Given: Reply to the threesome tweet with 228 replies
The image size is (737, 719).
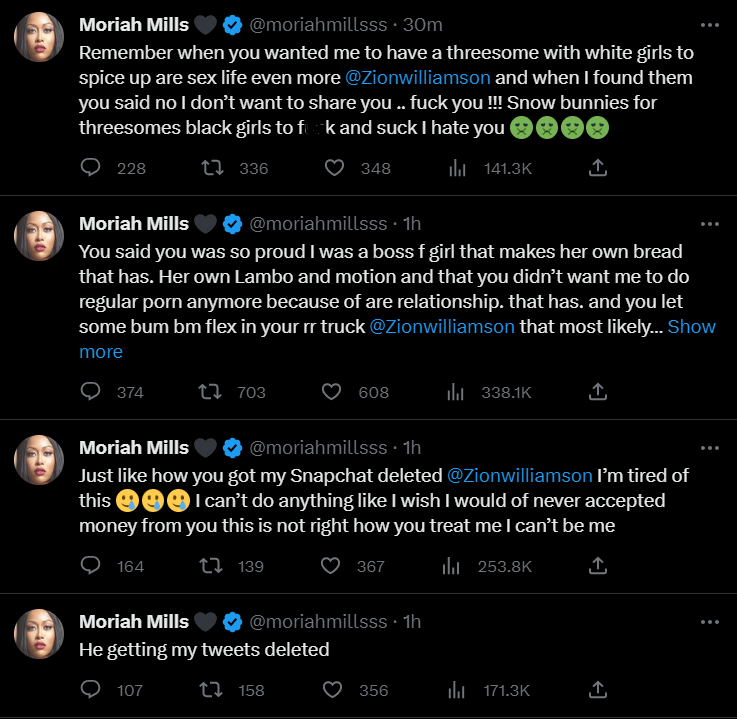Looking at the screenshot, I should (x=91, y=168).
